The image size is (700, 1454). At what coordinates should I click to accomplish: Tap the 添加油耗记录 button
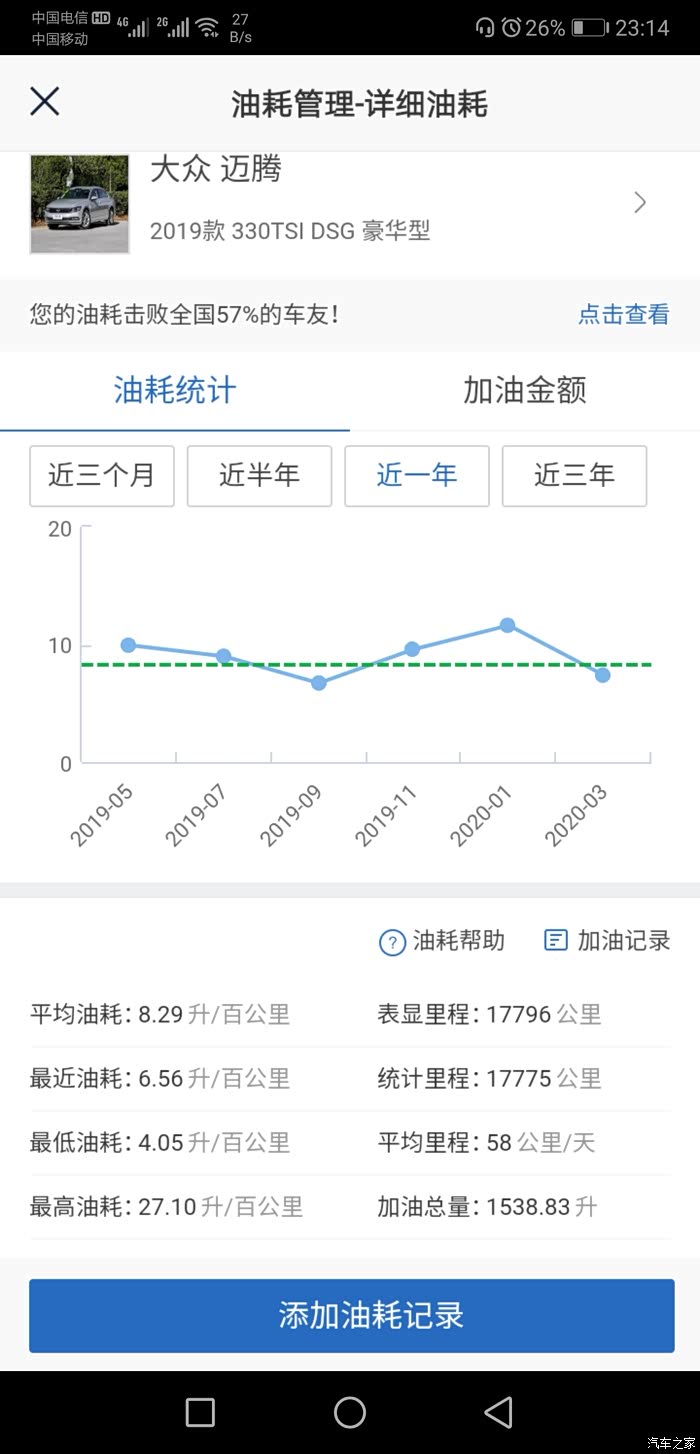coord(351,1315)
